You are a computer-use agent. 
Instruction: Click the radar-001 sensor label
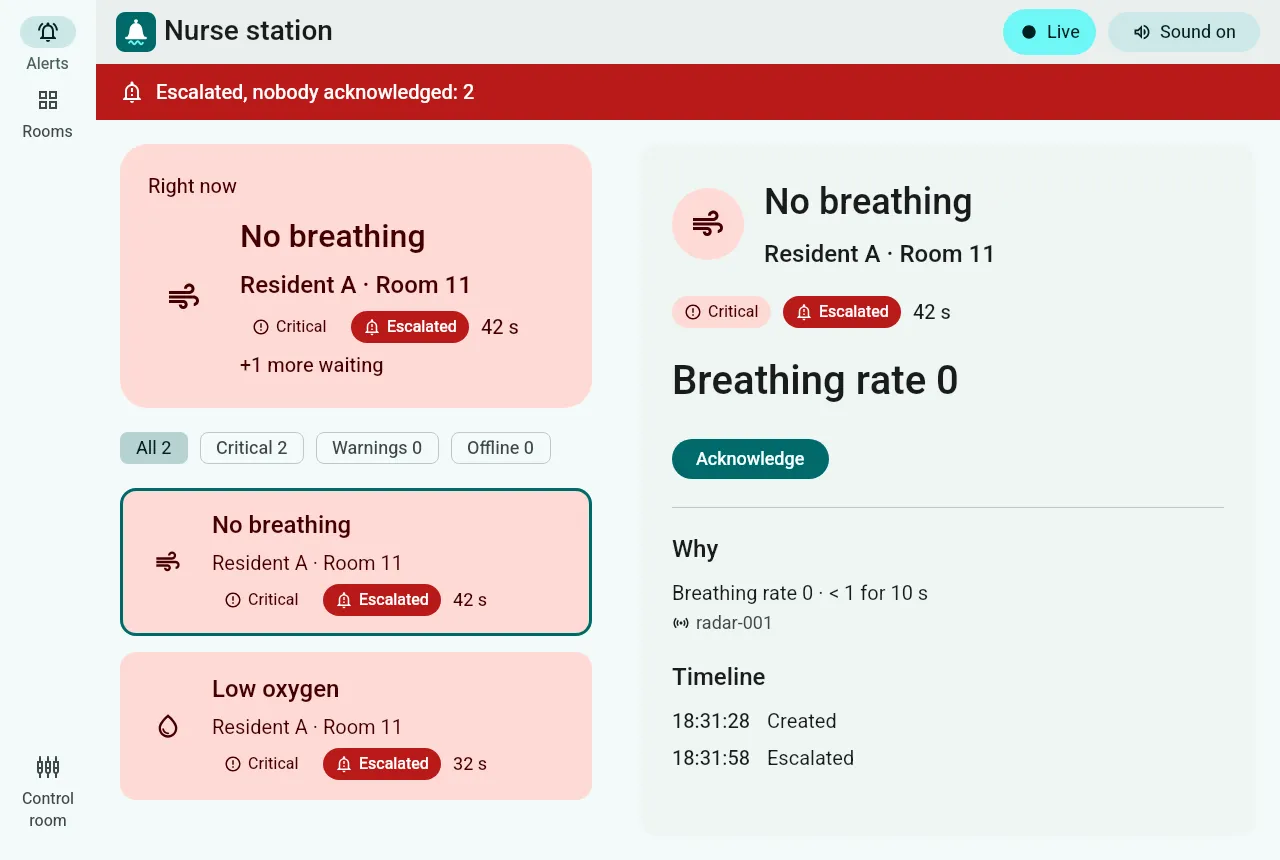[734, 623]
